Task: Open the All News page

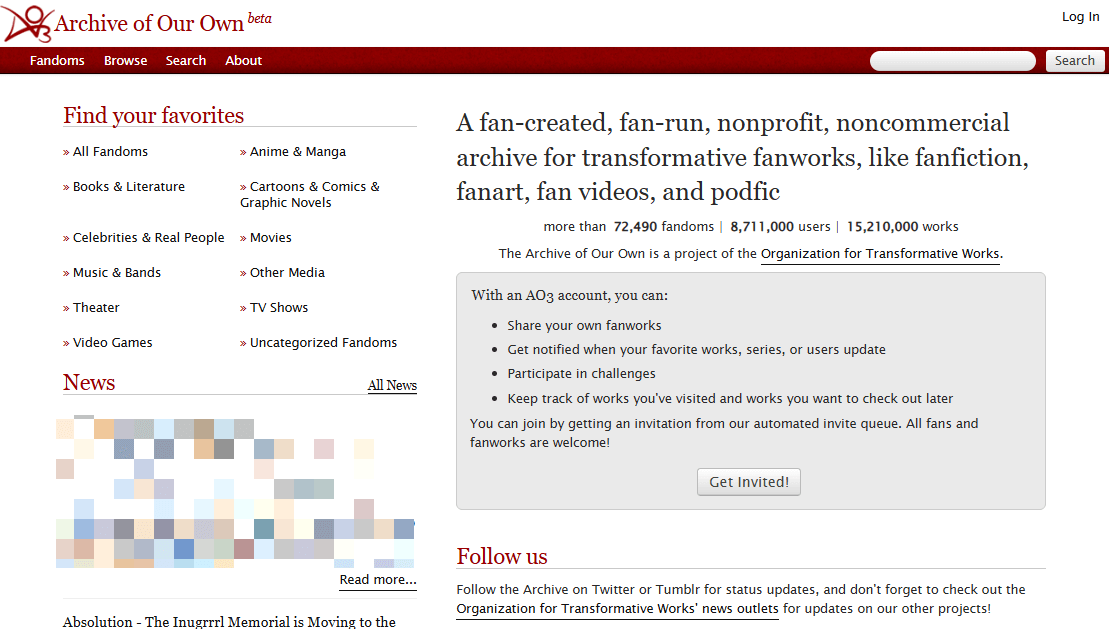Action: (391, 385)
